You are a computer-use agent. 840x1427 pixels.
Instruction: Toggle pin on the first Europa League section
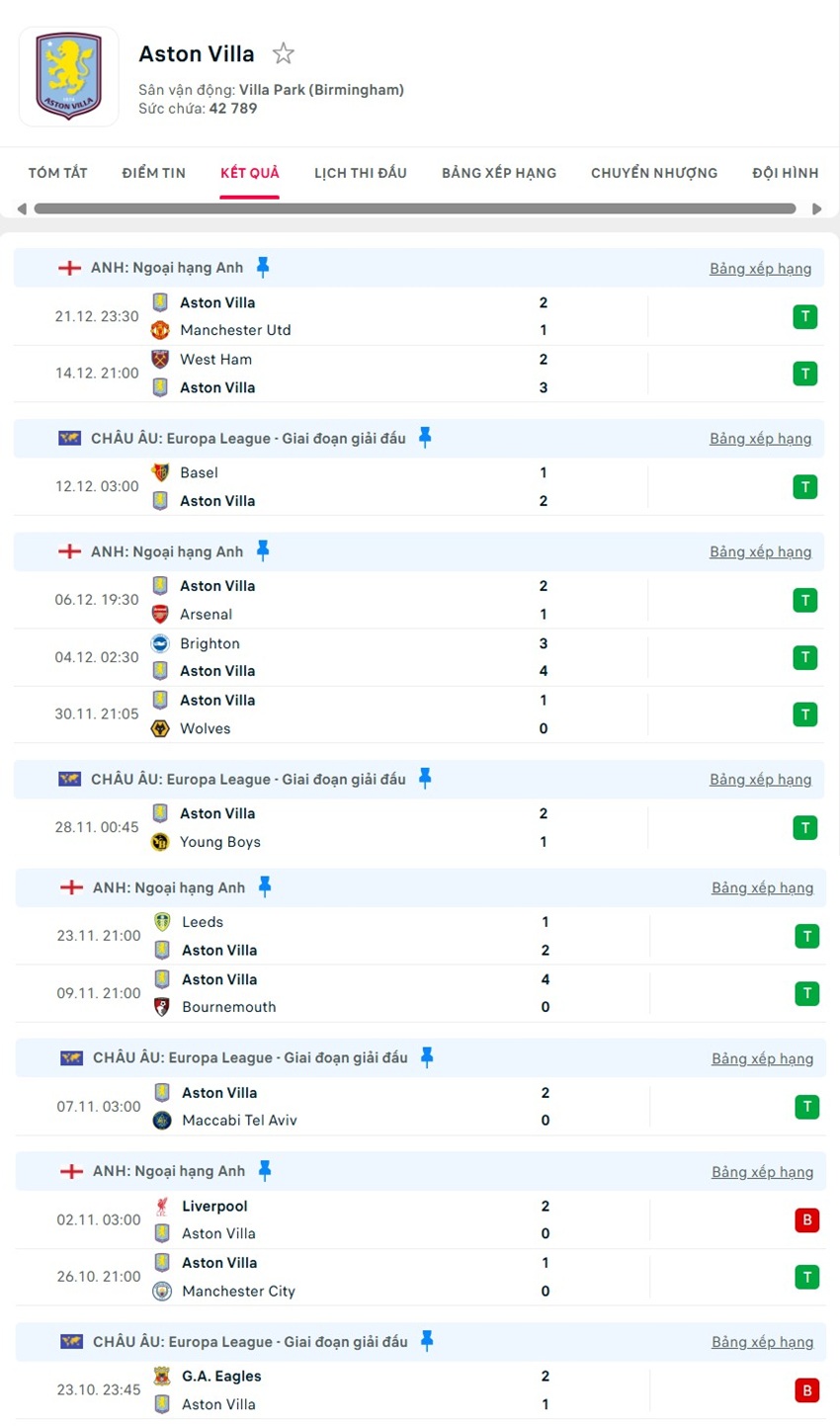tap(425, 438)
